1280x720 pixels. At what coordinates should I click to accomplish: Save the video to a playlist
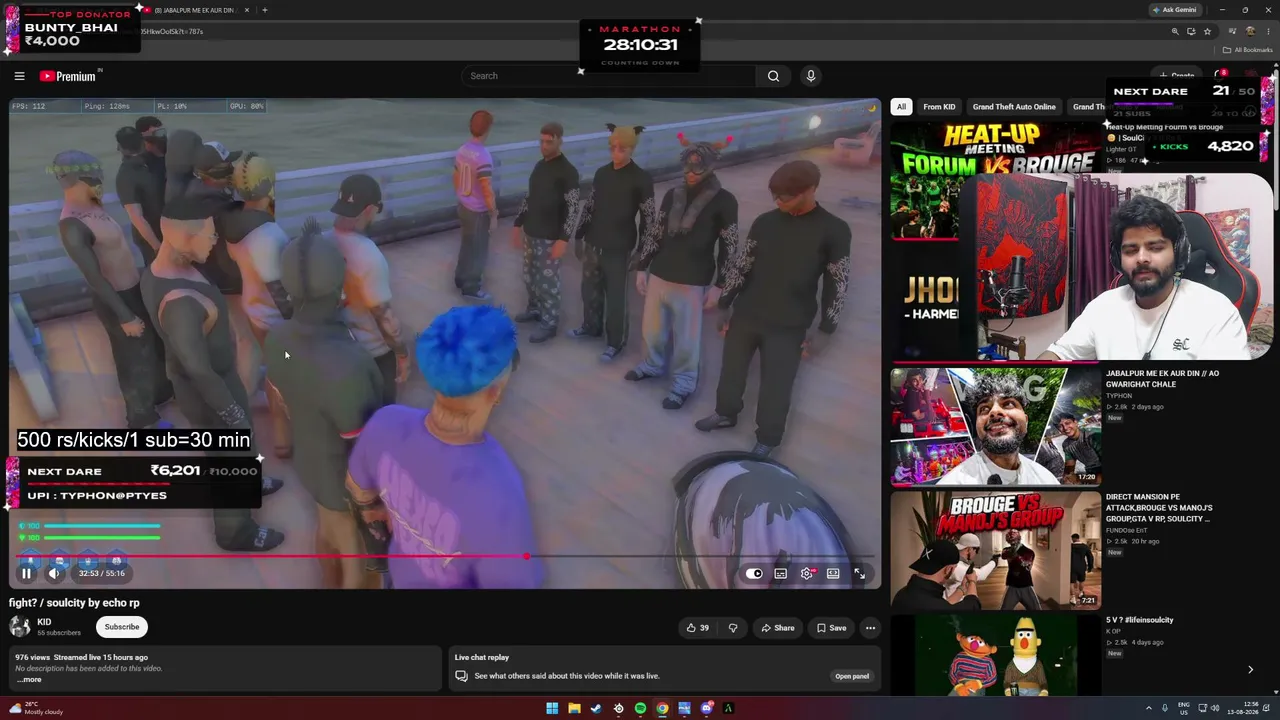pyautogui.click(x=831, y=628)
